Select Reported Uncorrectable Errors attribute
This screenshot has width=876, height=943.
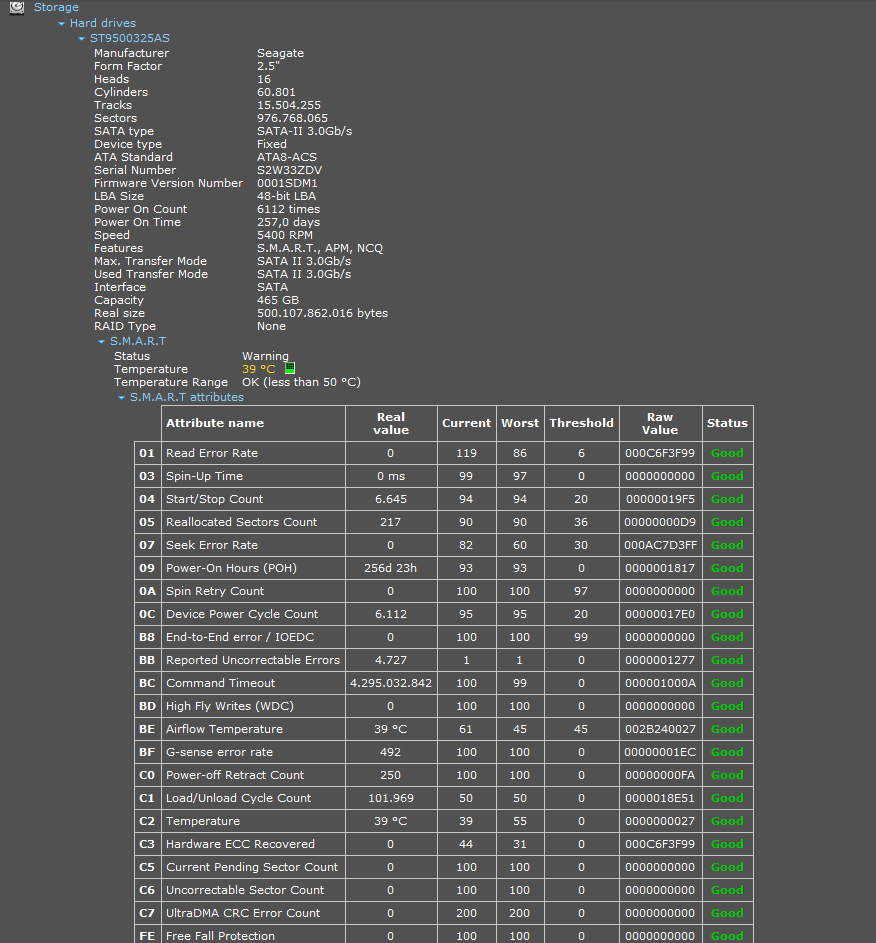[253, 660]
